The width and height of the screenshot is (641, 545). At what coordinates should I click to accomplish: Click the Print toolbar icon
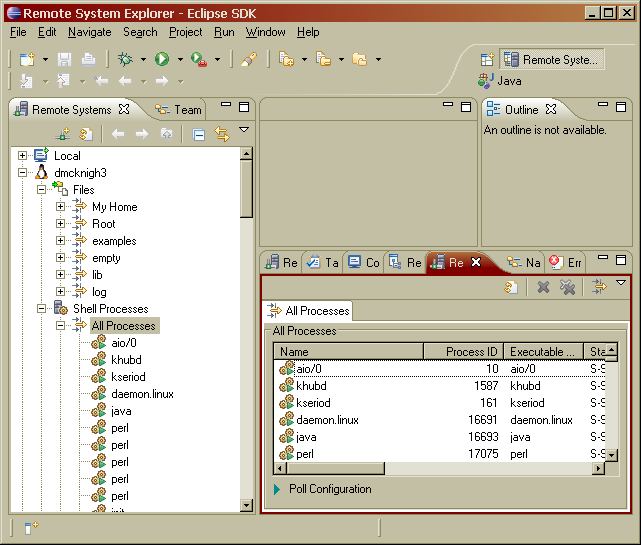[88, 60]
